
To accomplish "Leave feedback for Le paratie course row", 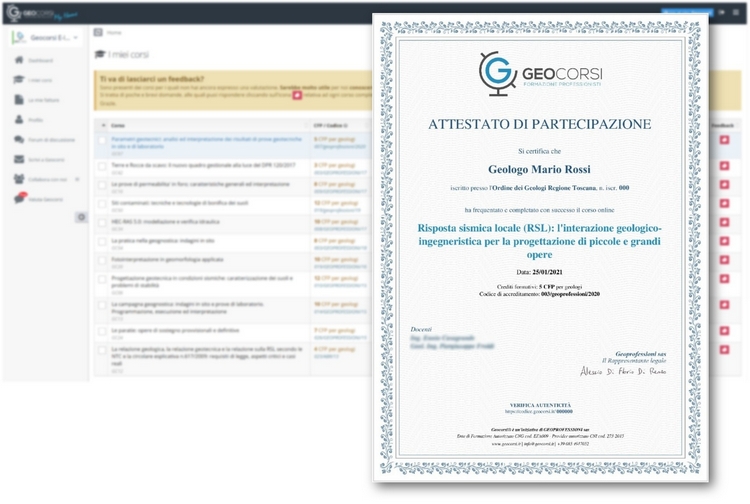I will click(724, 330).
